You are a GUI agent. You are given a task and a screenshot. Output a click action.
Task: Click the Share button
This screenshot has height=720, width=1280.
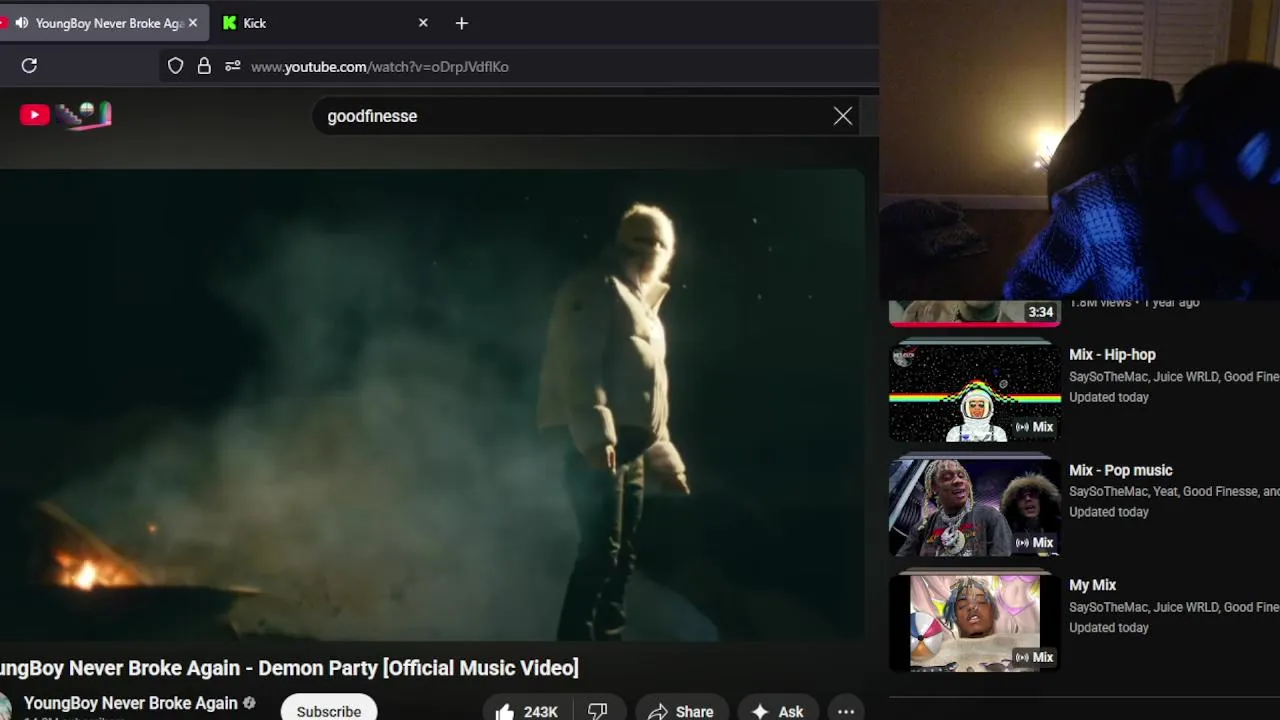[681, 711]
